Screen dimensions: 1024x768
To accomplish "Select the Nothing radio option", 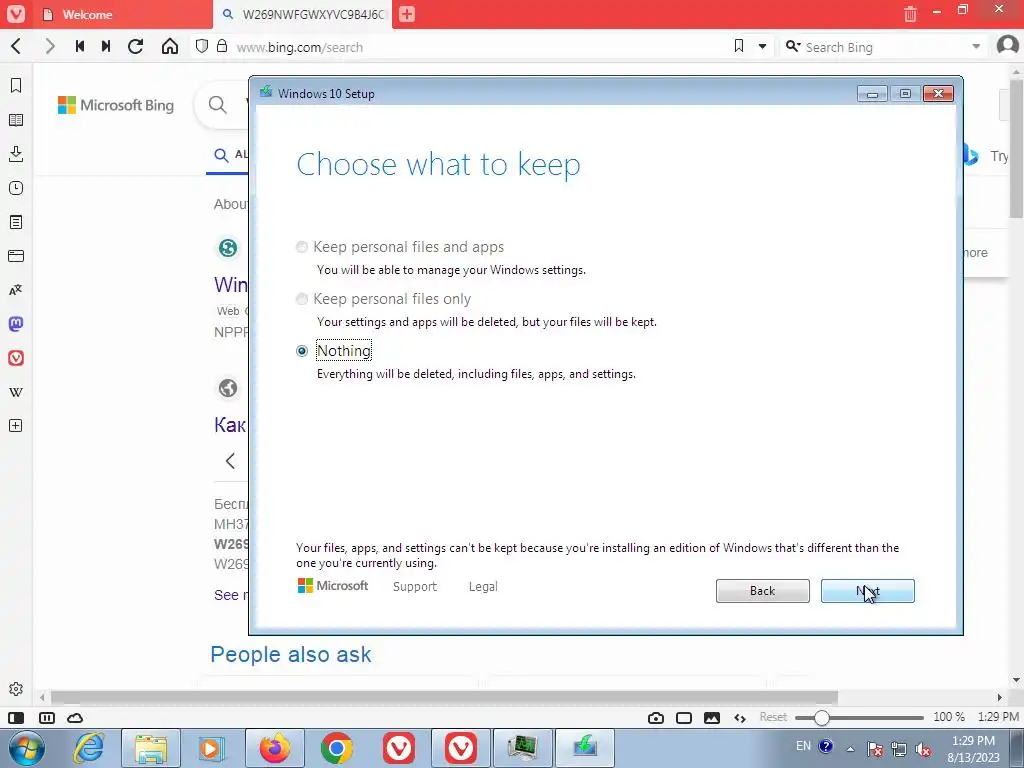I will click(x=302, y=351).
